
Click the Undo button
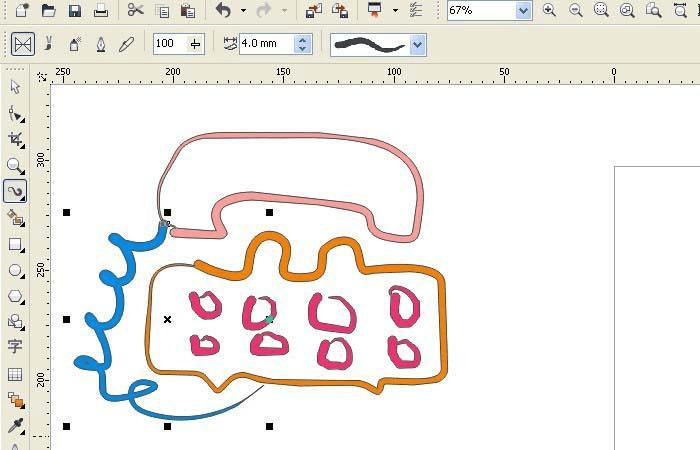[x=223, y=10]
